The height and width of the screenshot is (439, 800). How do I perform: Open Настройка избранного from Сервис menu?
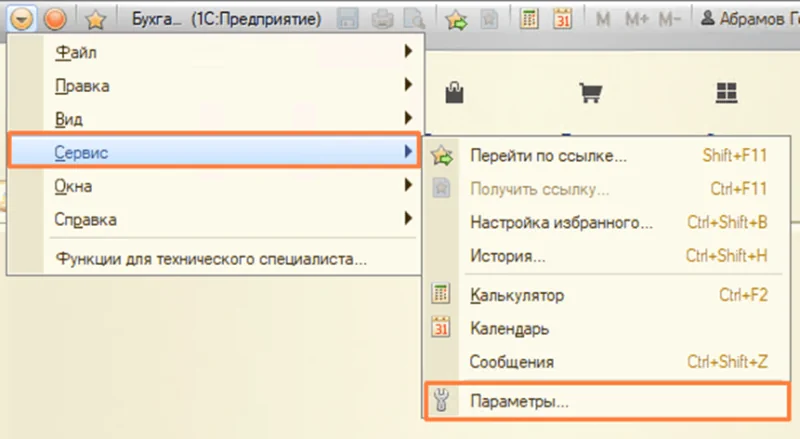click(x=561, y=222)
